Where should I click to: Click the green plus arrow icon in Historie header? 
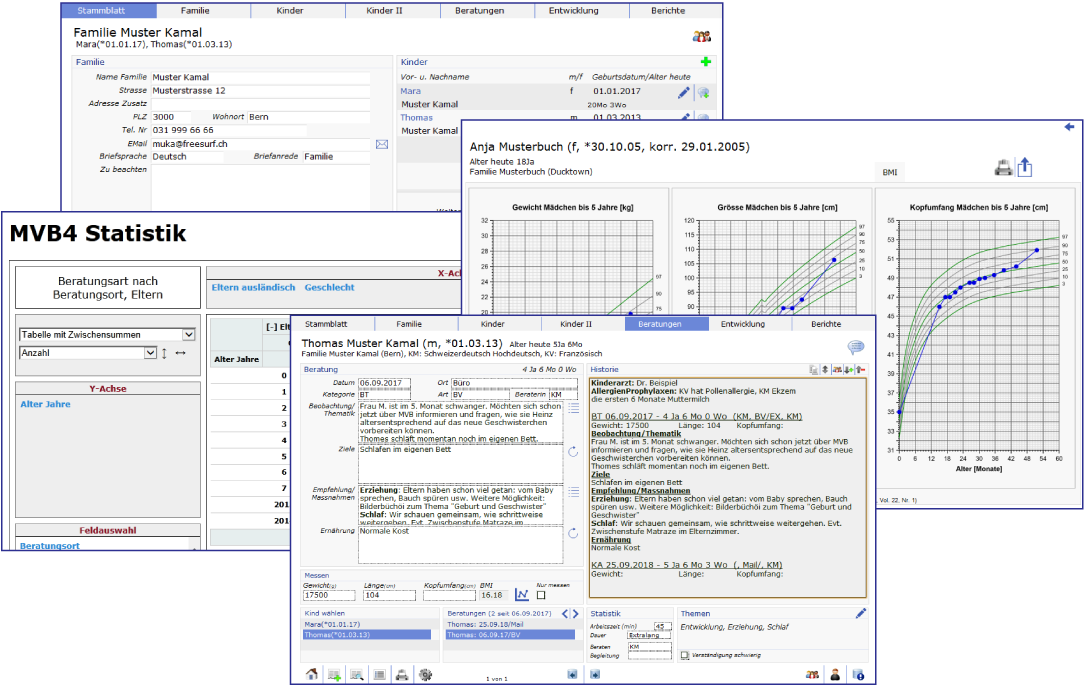848,370
